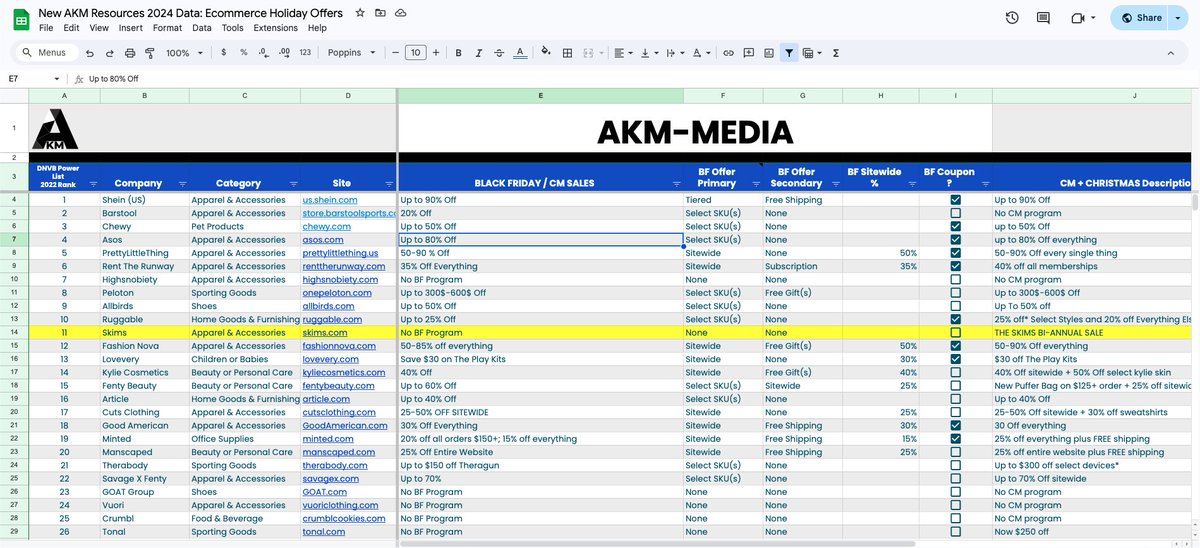The width and height of the screenshot is (1200, 548).
Task: Increase decimal places icon
Action: (285, 52)
